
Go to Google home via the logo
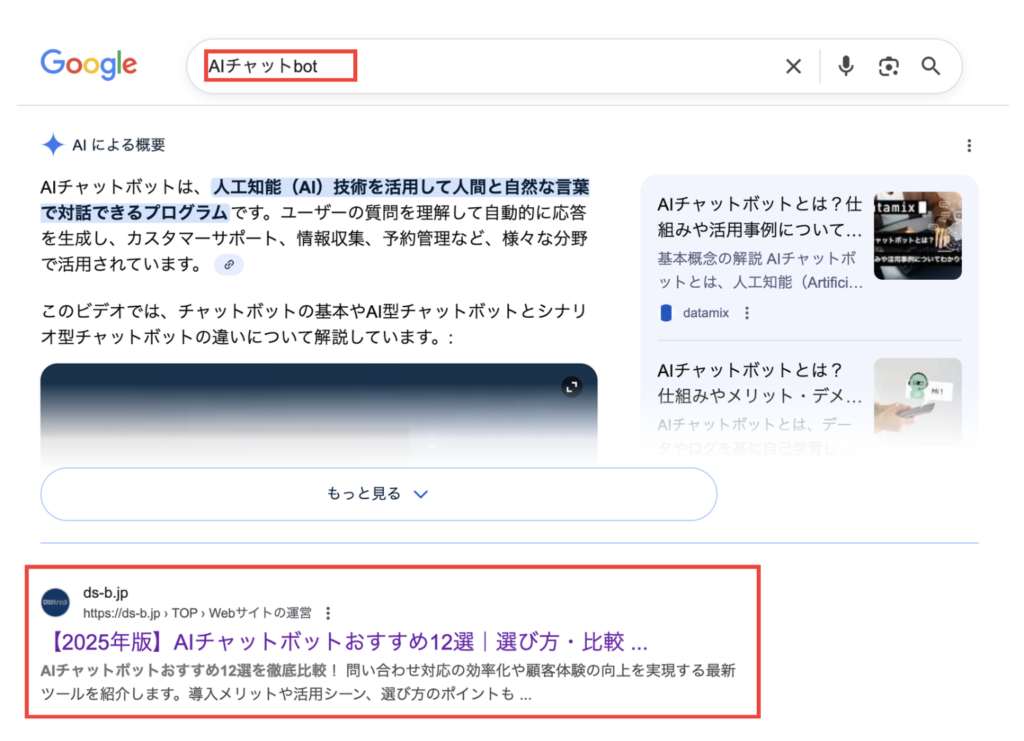(89, 65)
